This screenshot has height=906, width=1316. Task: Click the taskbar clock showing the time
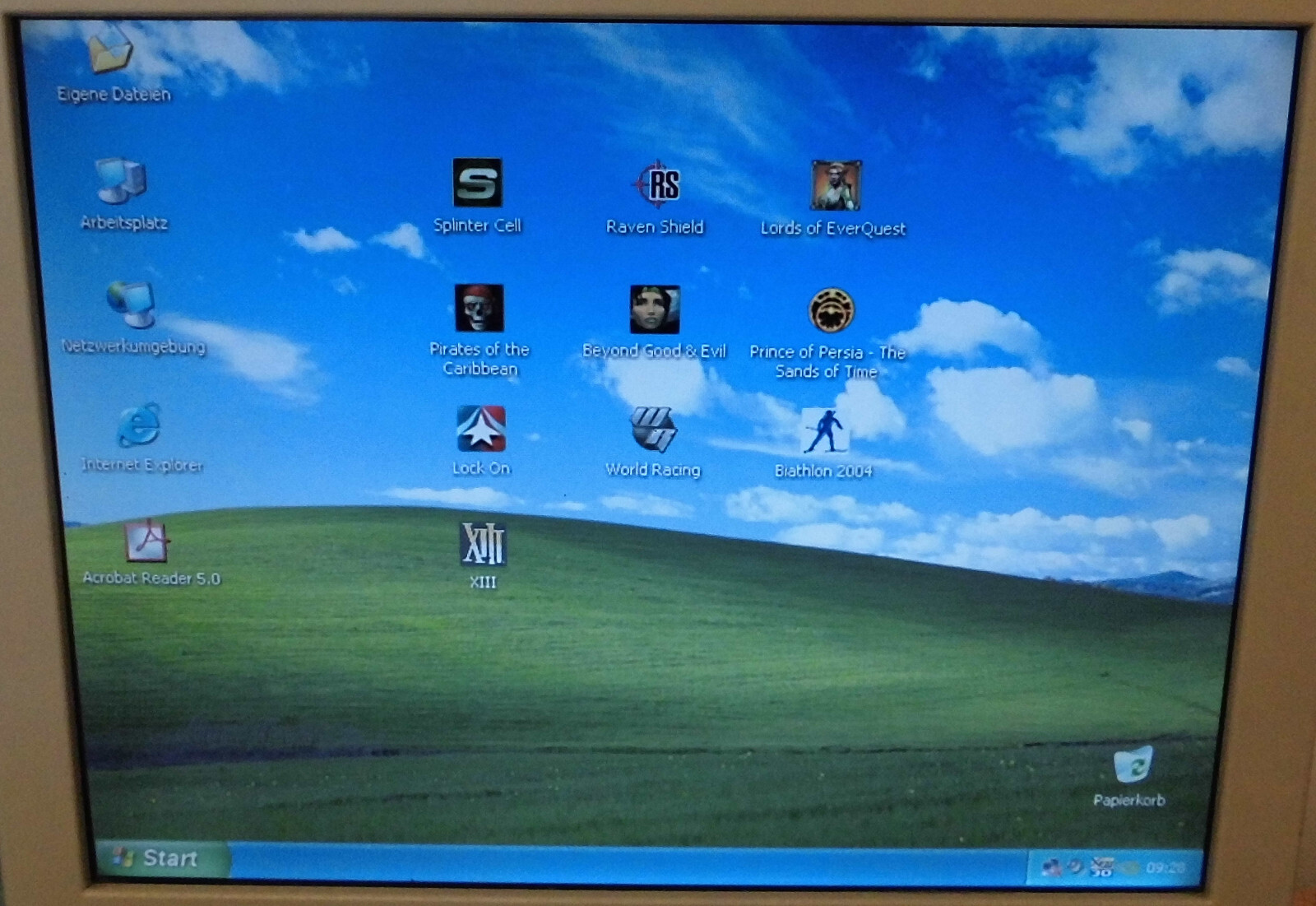[1165, 867]
